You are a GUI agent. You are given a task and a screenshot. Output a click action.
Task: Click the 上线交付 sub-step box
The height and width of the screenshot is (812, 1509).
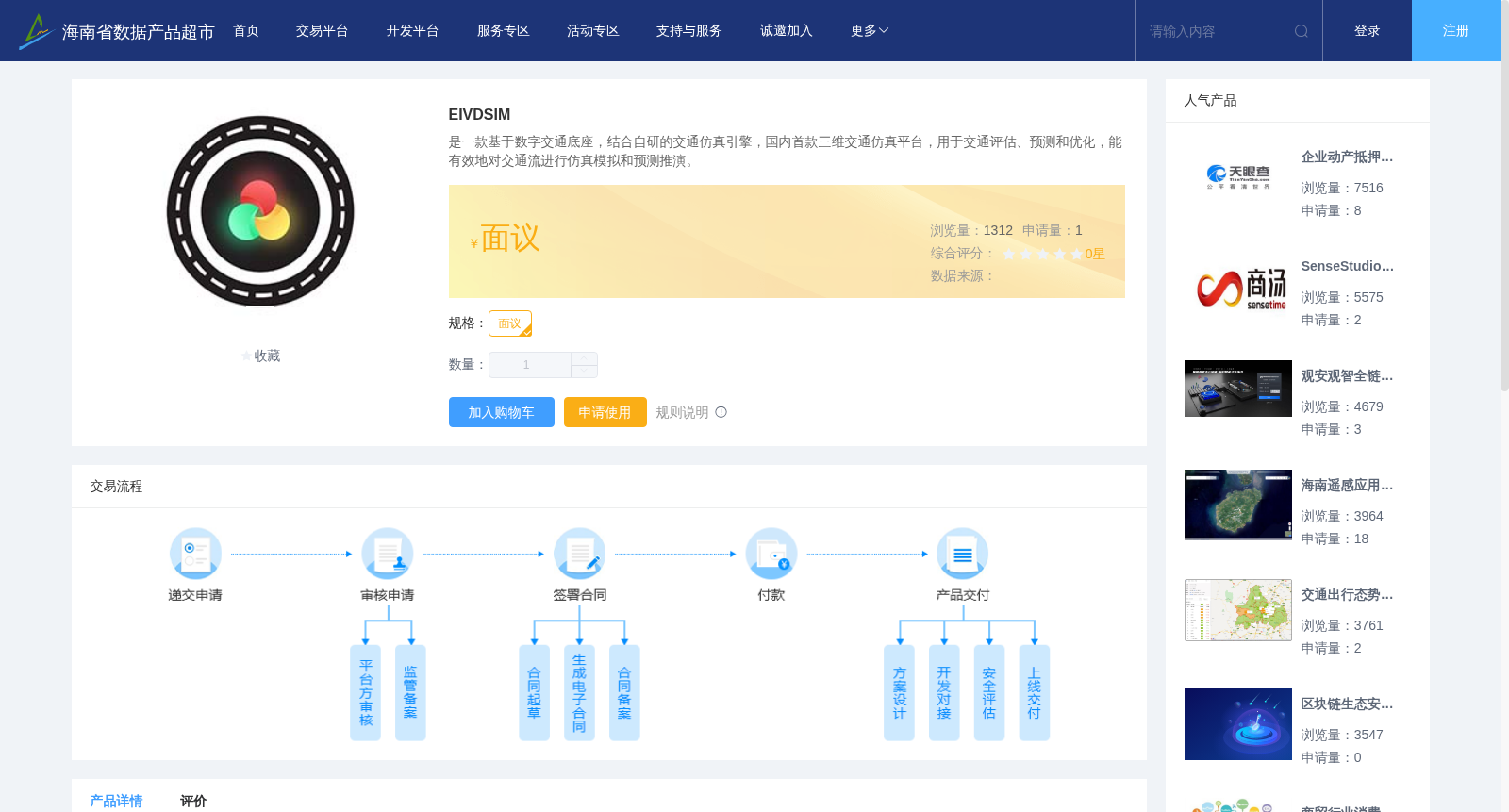(x=1035, y=692)
